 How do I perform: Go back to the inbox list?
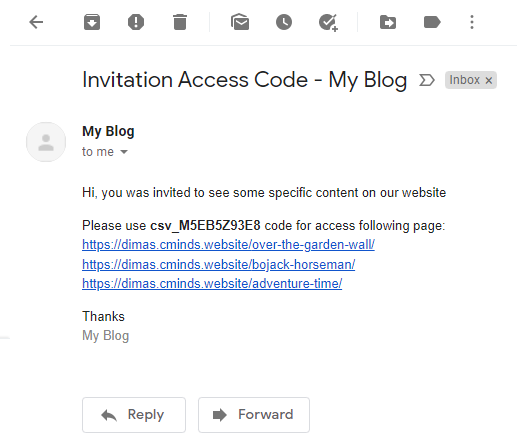pyautogui.click(x=36, y=23)
